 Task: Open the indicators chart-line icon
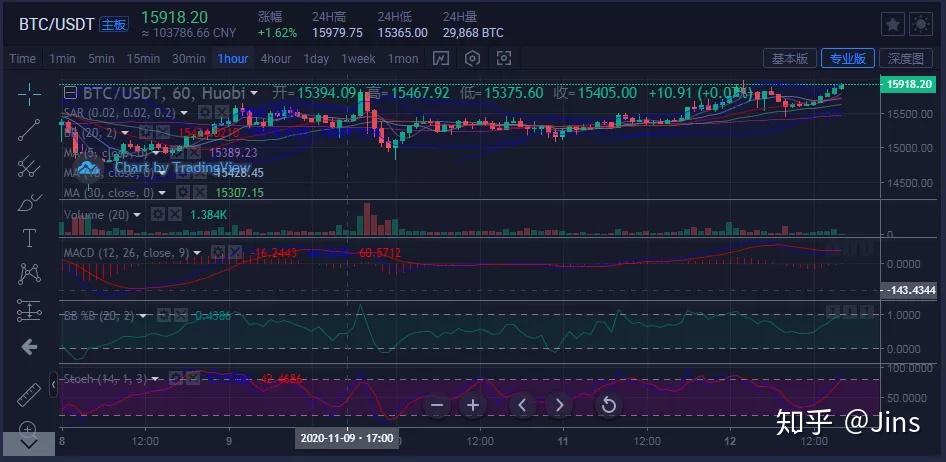[x=442, y=59]
